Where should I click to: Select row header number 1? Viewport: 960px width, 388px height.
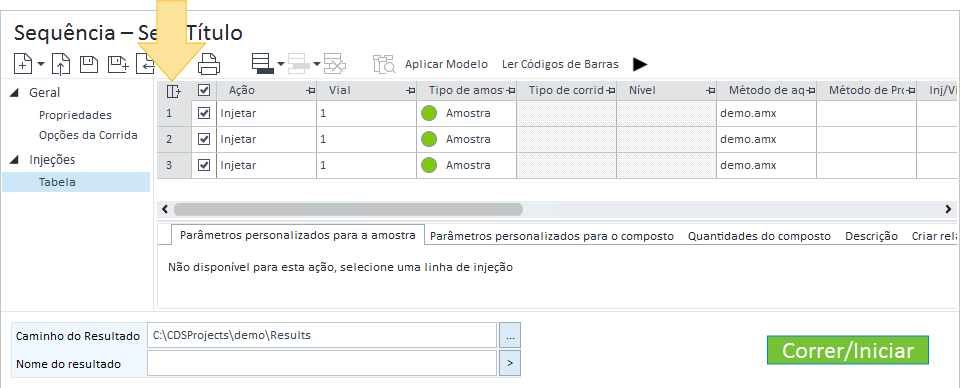(174, 114)
